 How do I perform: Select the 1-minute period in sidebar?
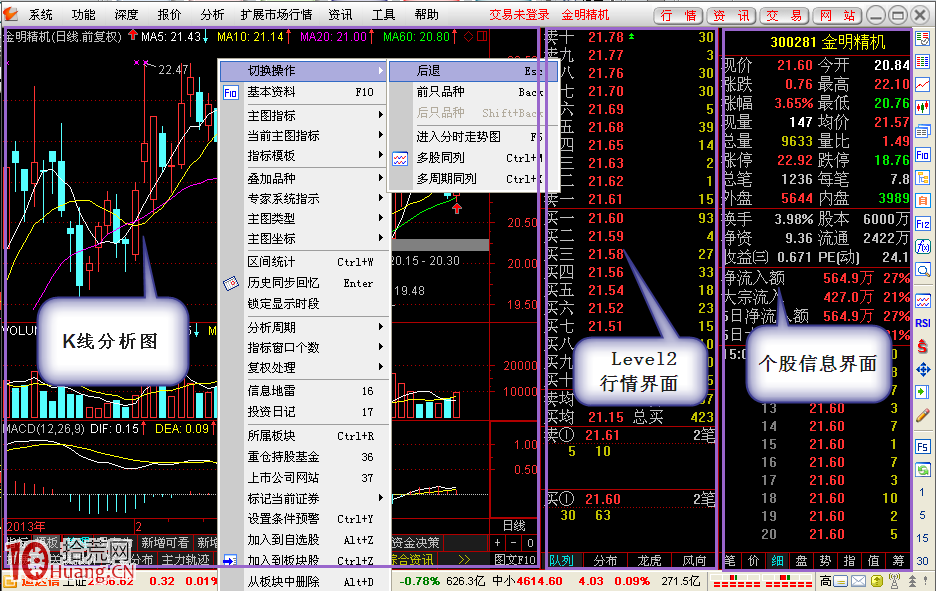(x=923, y=492)
